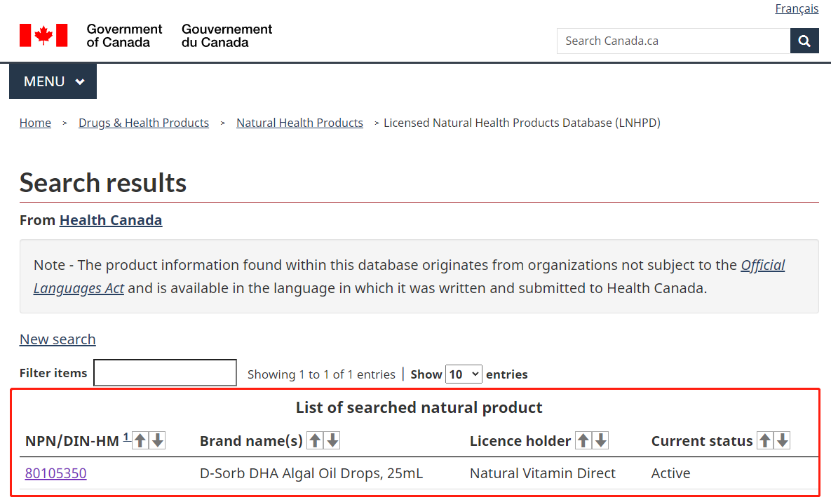Screen dimensions: 831x502
Task: Sort NPN/DIN-HM column descending arrow
Action: tap(157, 441)
